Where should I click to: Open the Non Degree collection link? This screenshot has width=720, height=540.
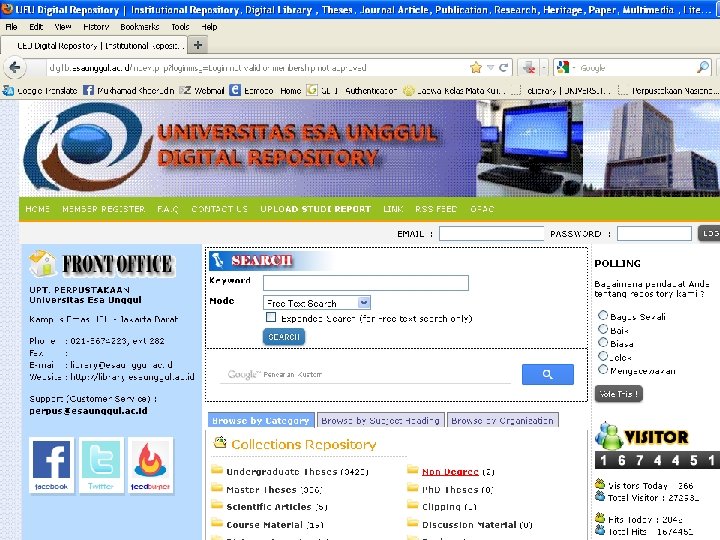pyautogui.click(x=450, y=472)
